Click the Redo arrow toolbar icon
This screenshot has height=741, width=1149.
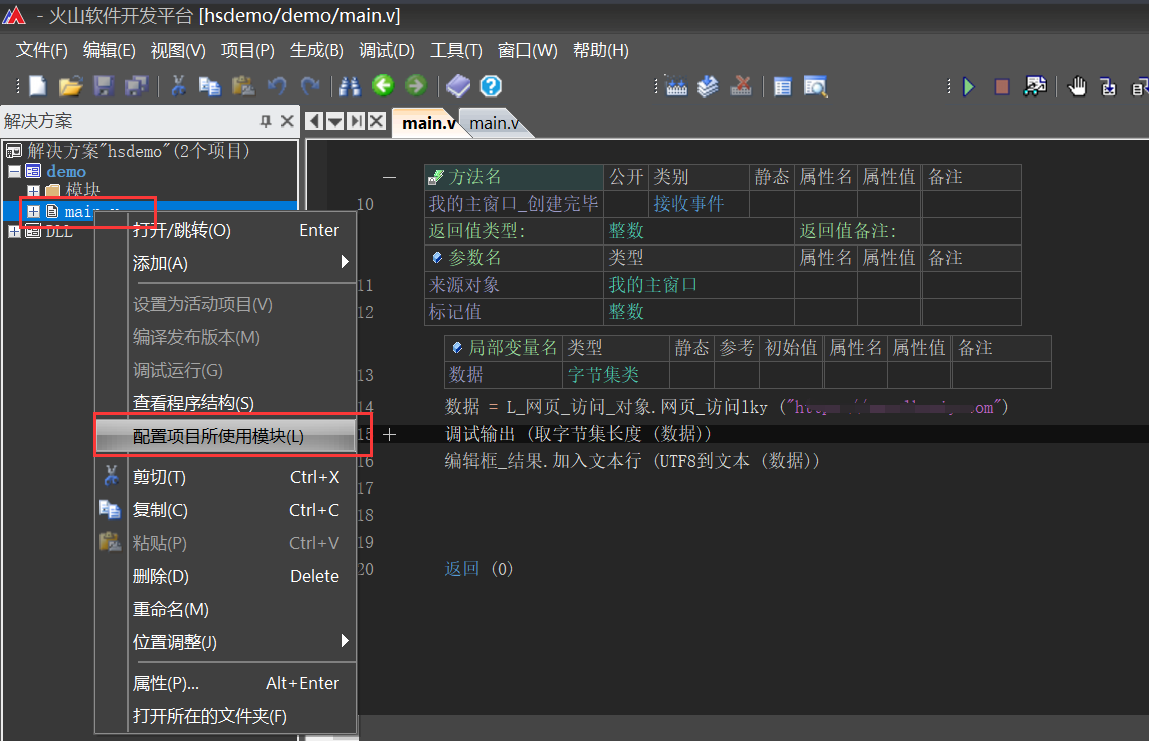click(310, 86)
